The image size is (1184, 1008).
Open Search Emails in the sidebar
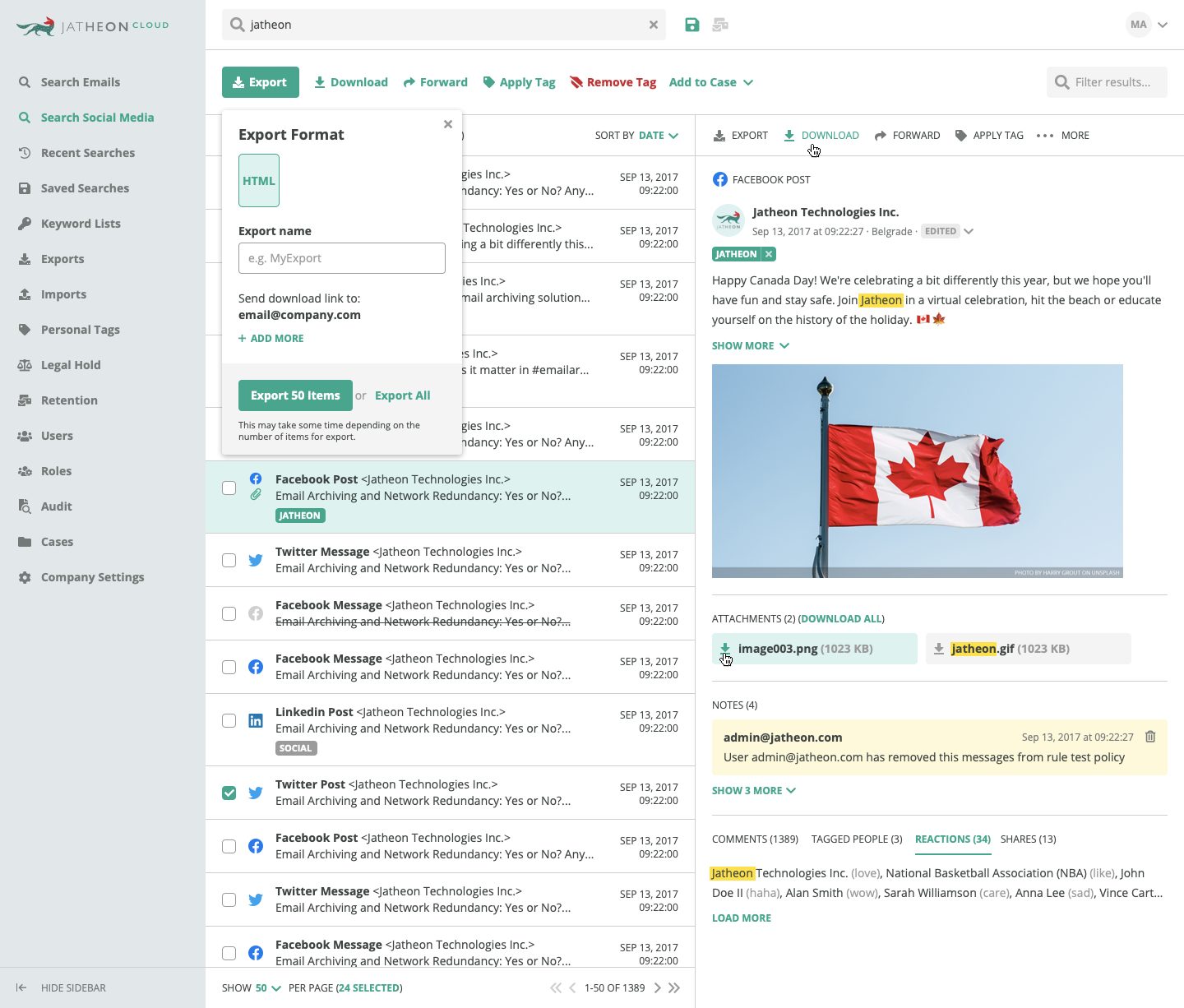(81, 82)
